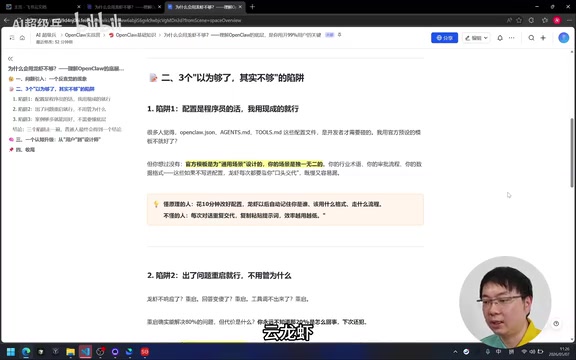Click the plus icon to create new

click(x=543, y=38)
